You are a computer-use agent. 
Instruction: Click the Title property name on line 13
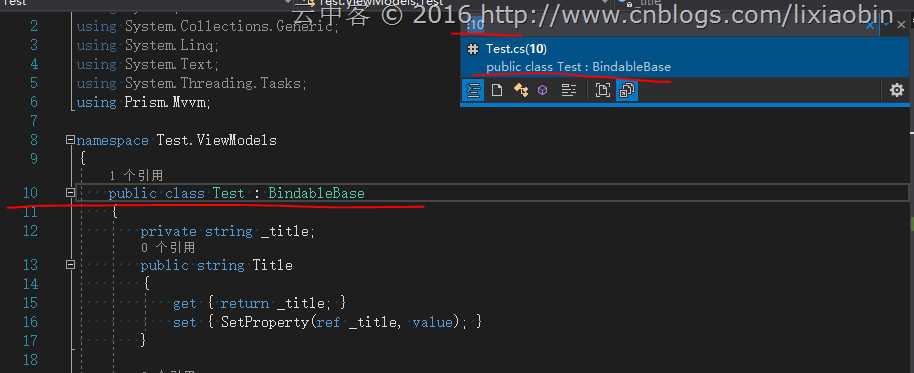272,265
